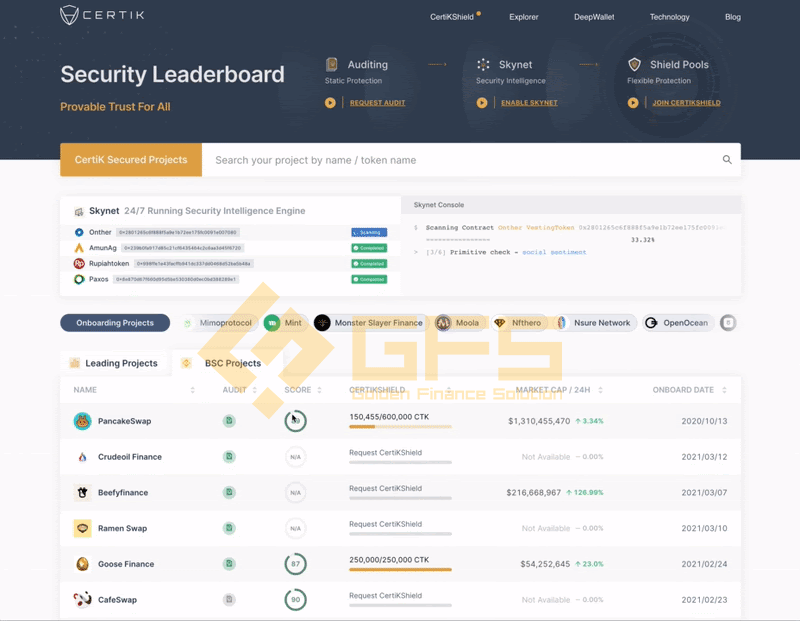Open DeepWallet in top navigation
This screenshot has height=621, width=800.
point(594,17)
